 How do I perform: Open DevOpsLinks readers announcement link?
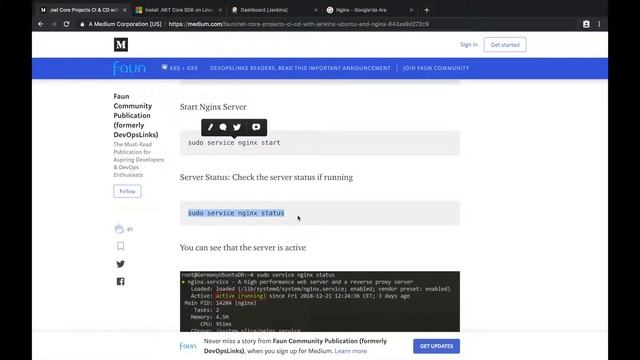pos(300,68)
